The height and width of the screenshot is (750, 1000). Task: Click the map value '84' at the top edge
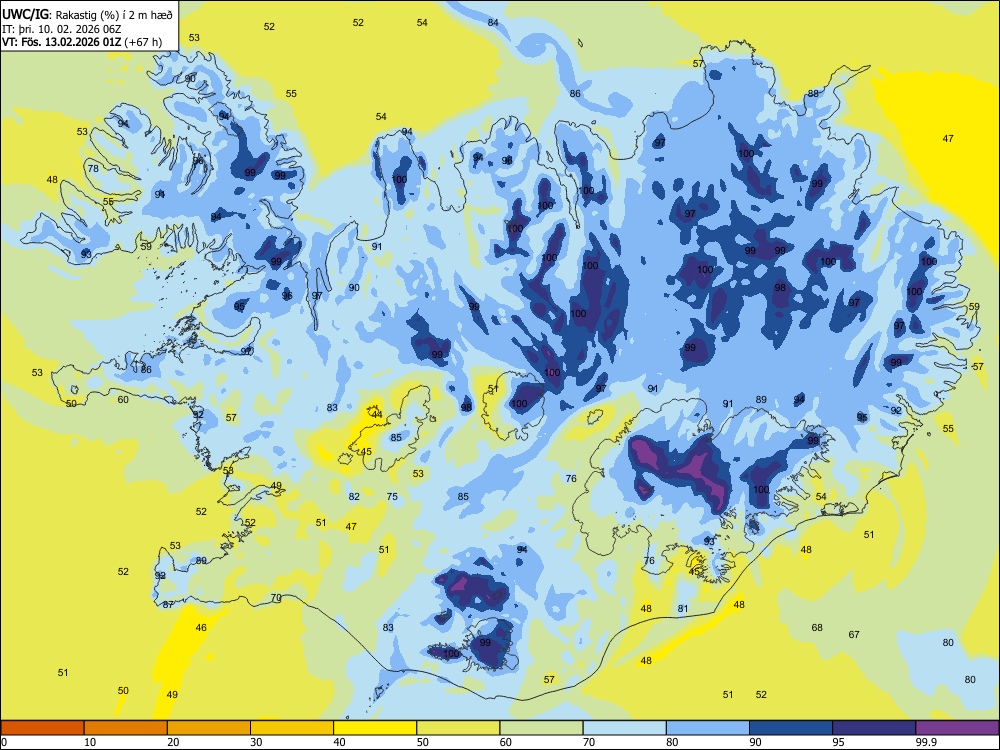(x=493, y=22)
